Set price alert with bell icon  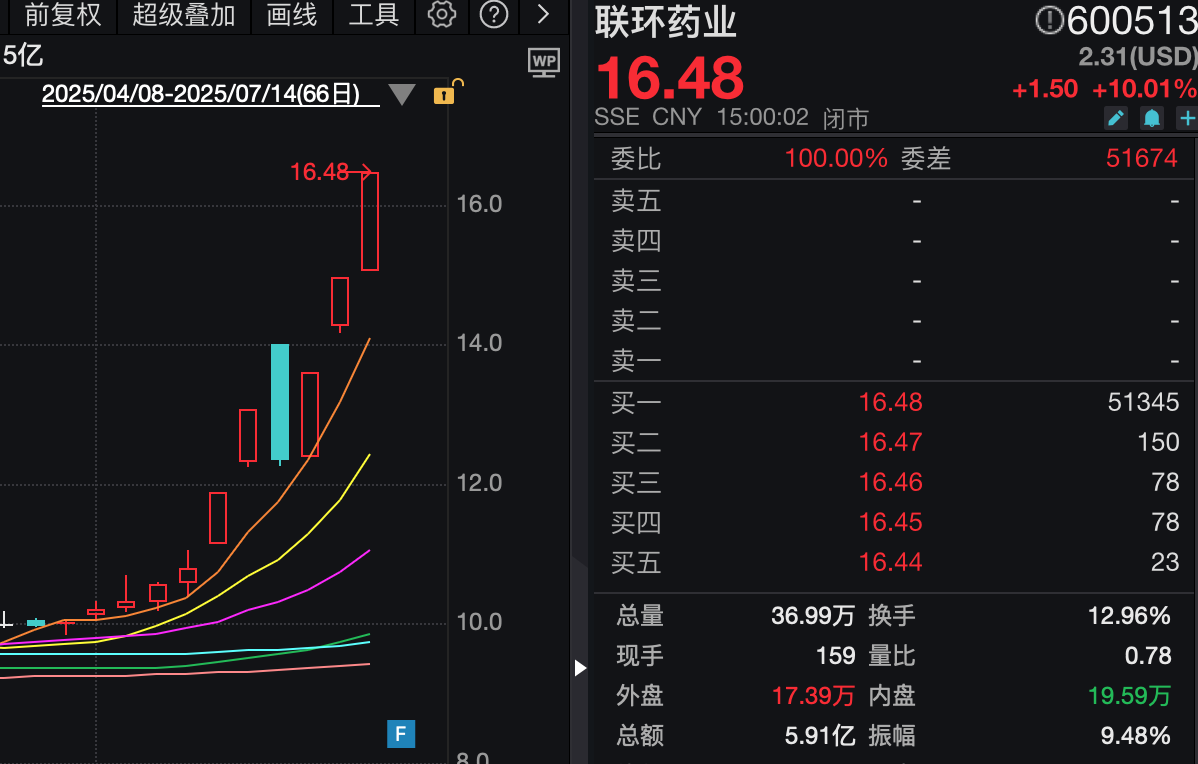coord(1151,118)
